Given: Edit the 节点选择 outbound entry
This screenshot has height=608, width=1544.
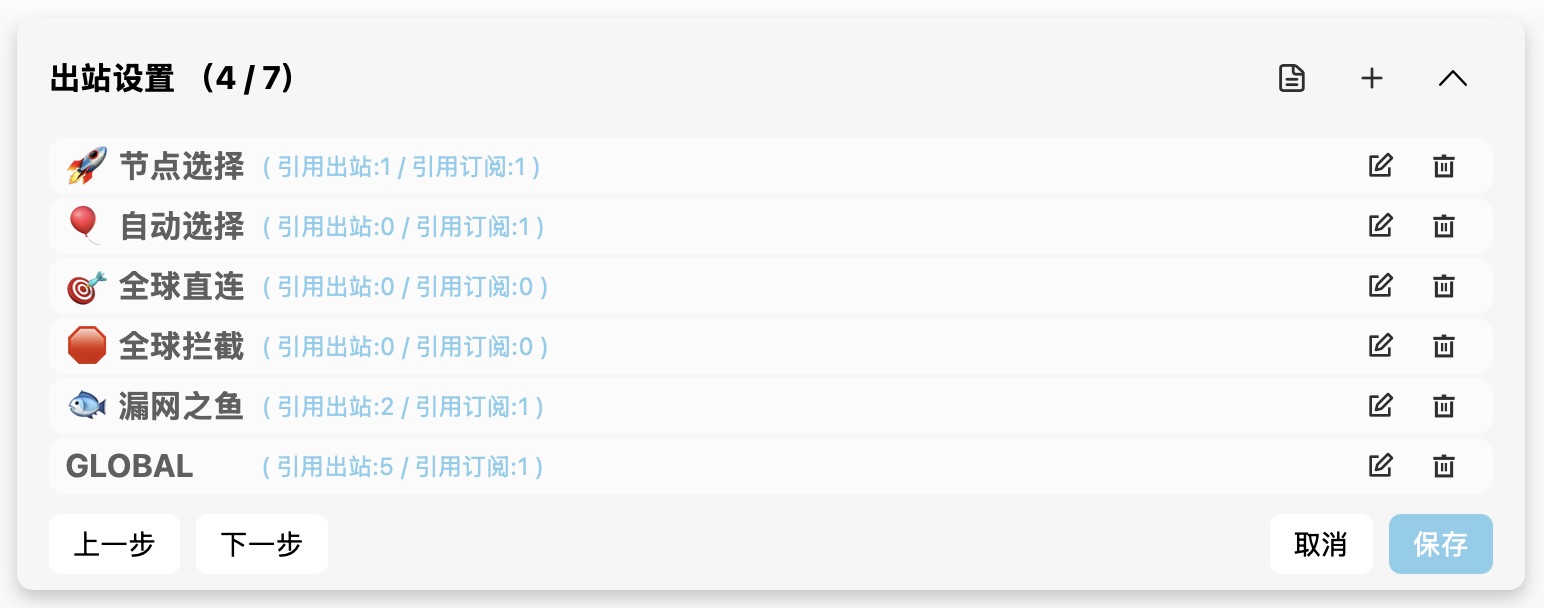Looking at the screenshot, I should click(1380, 166).
